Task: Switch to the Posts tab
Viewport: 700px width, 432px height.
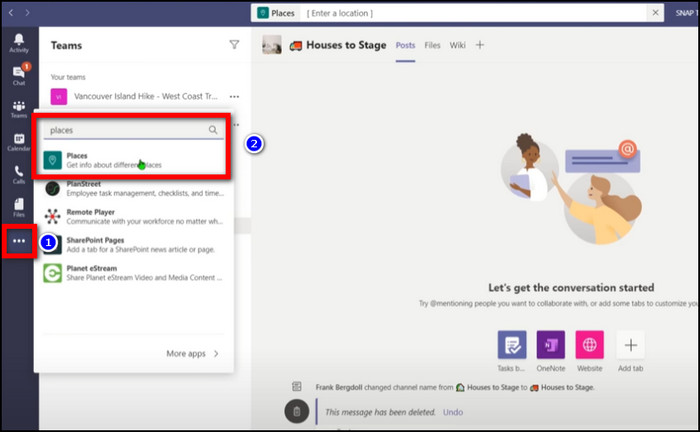Action: point(405,45)
